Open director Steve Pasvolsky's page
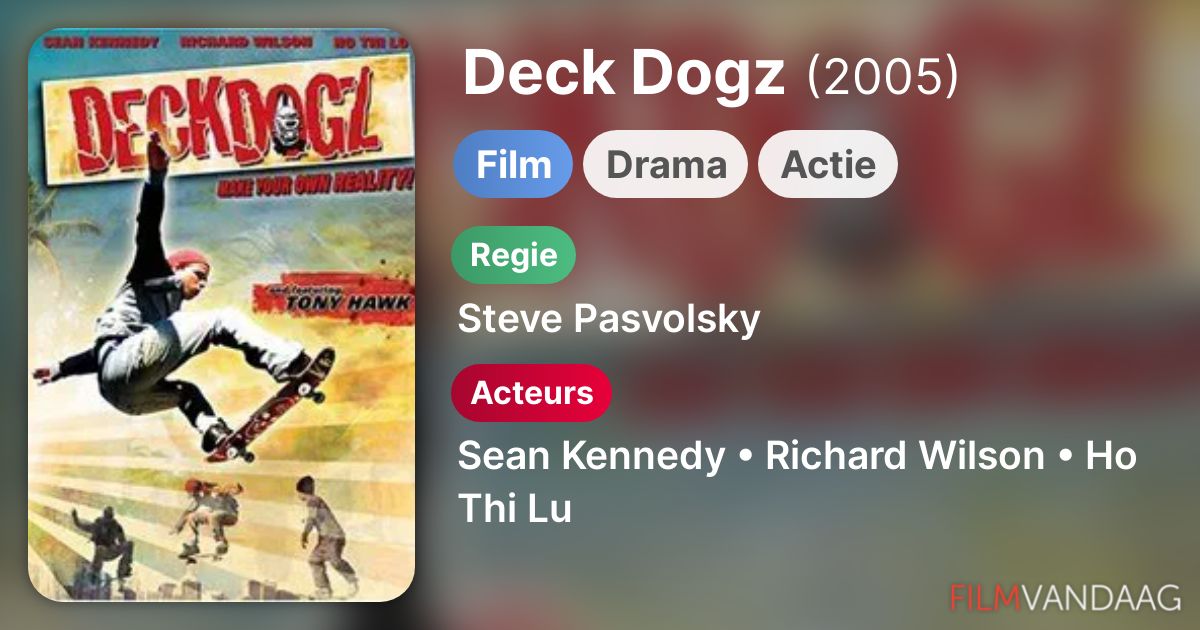The image size is (1200, 630). pos(609,319)
